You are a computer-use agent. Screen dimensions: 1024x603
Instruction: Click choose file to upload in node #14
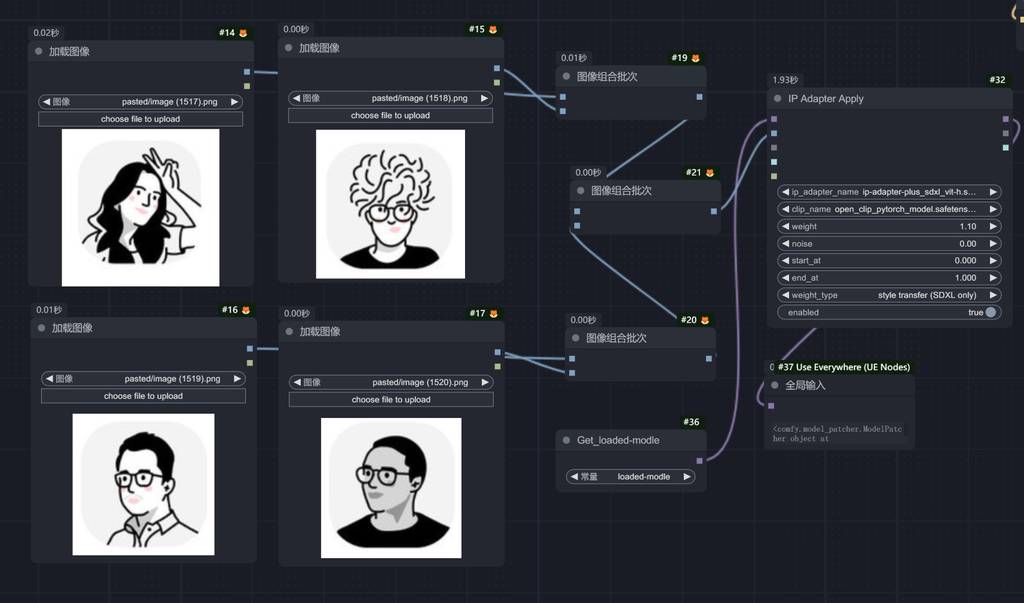coord(140,119)
